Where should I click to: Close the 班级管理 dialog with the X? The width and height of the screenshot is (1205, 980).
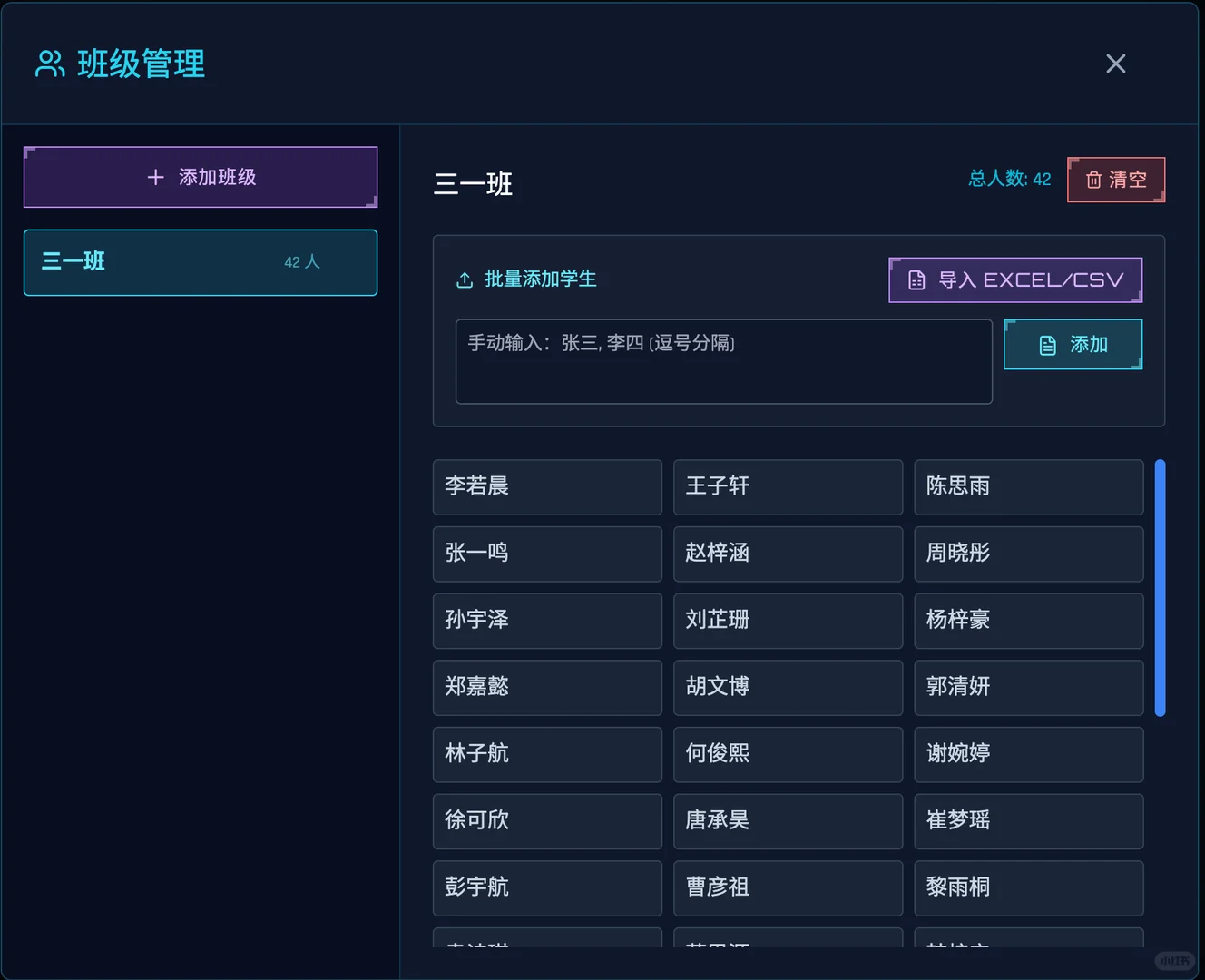1115,64
